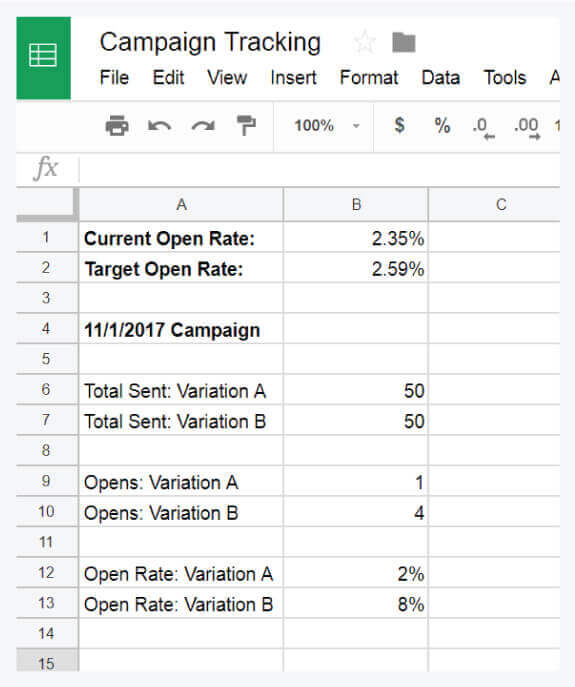Format as currency with dollar icon
The width and height of the screenshot is (575, 687).
pos(399,125)
